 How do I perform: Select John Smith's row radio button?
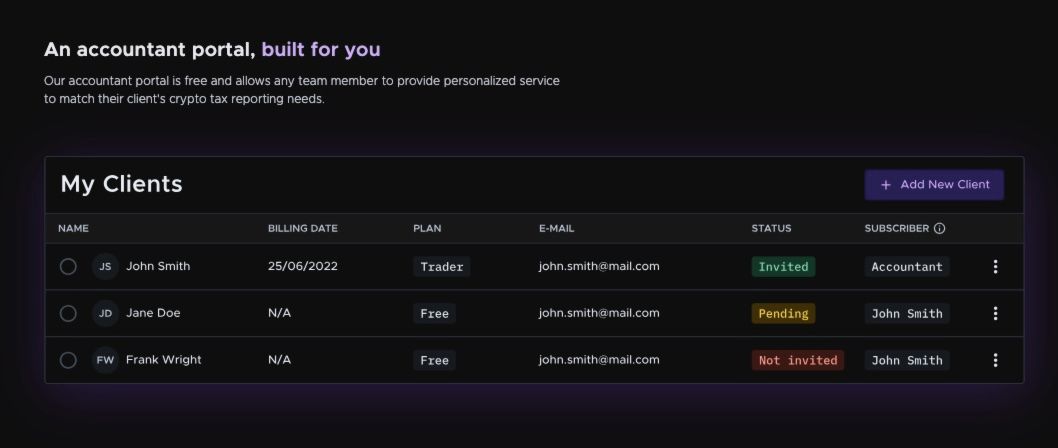coord(68,267)
